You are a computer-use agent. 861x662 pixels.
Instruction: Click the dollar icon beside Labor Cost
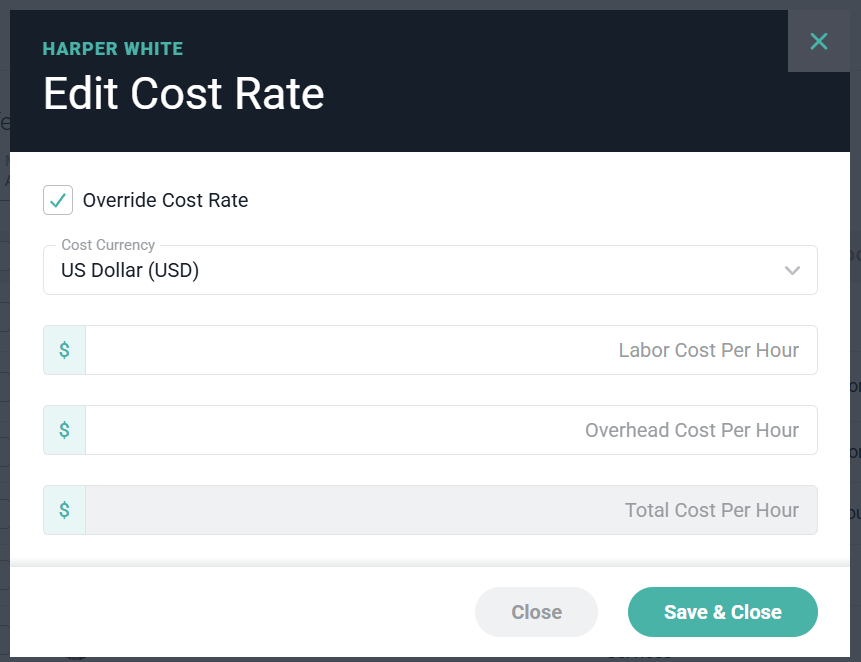tap(64, 350)
